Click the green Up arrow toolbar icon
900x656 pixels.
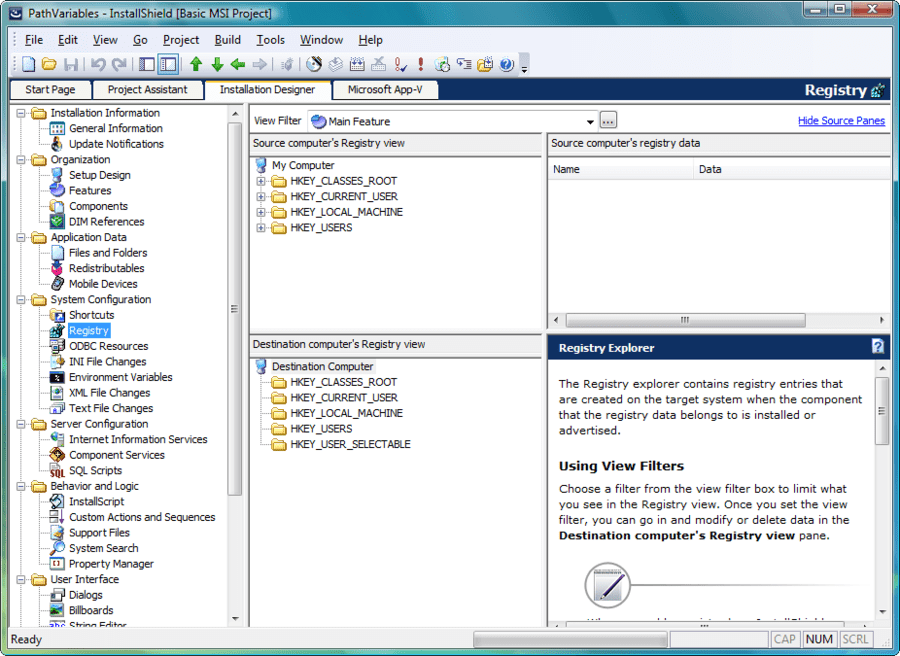point(196,64)
